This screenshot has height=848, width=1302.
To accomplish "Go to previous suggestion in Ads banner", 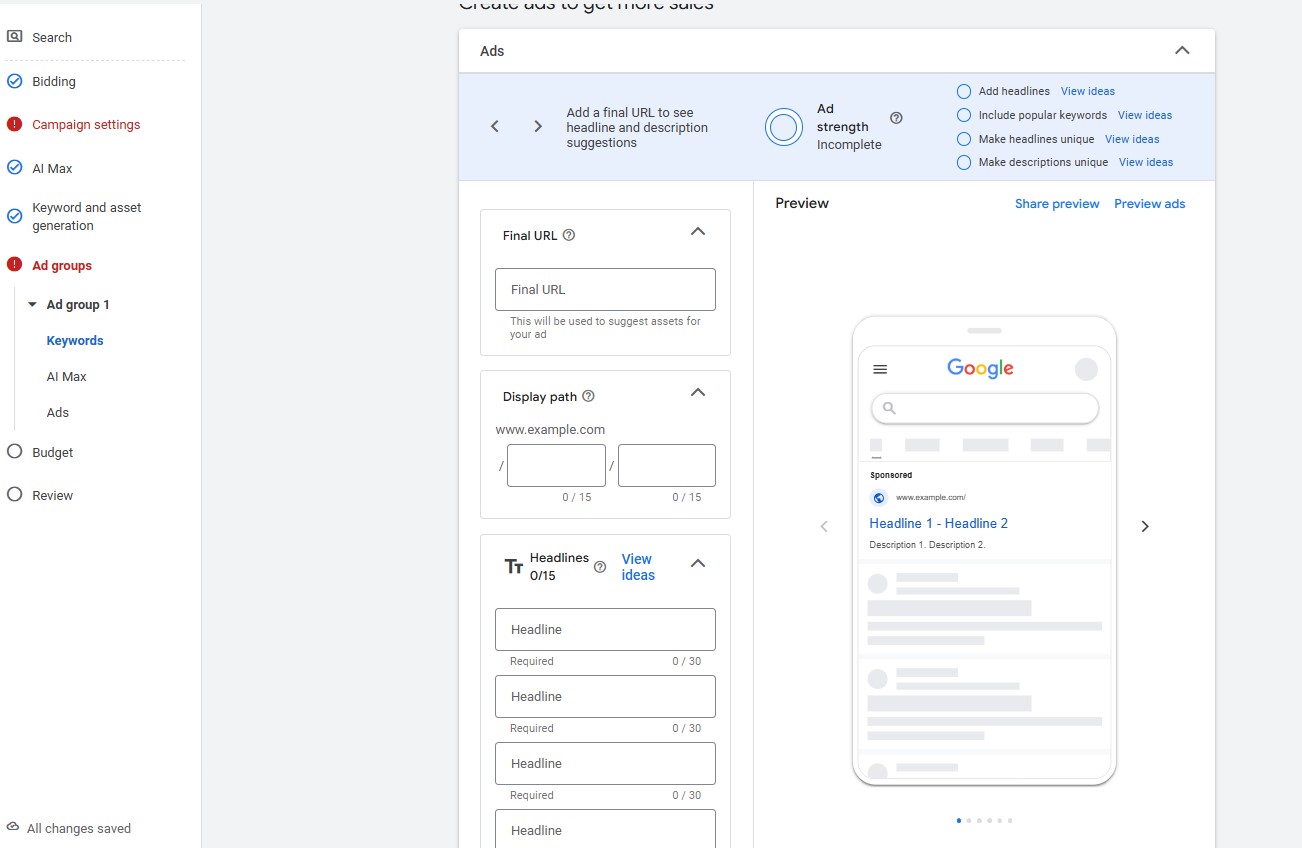I will (495, 127).
